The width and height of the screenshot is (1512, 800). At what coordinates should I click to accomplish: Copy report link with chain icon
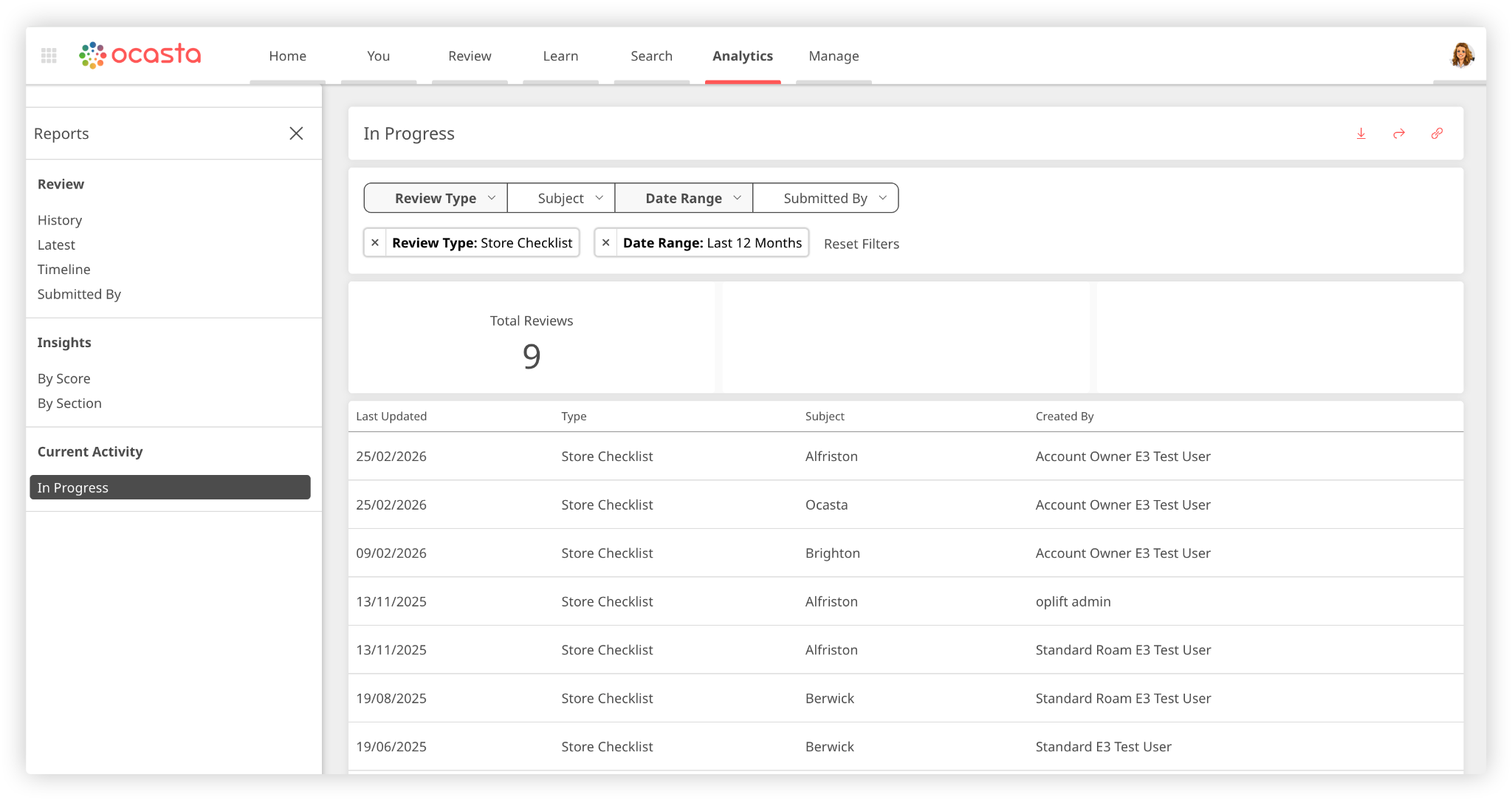pos(1437,134)
